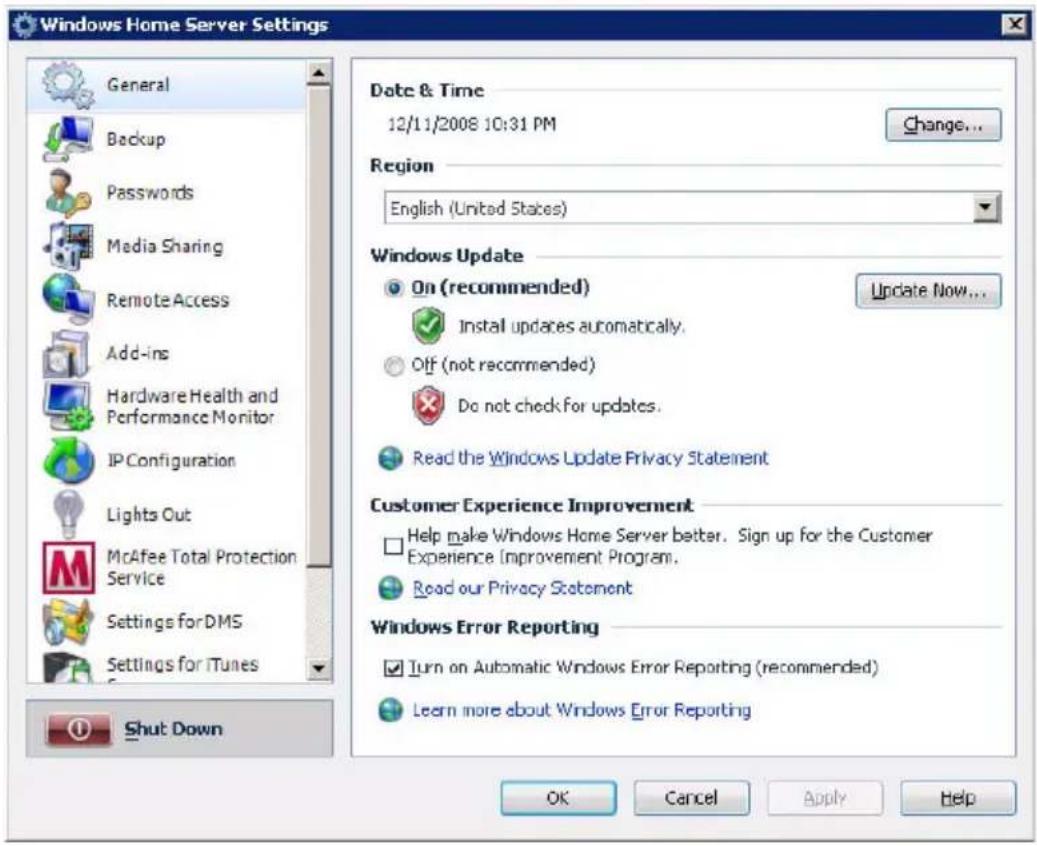Click the IP Configuration globe icon

[69, 460]
